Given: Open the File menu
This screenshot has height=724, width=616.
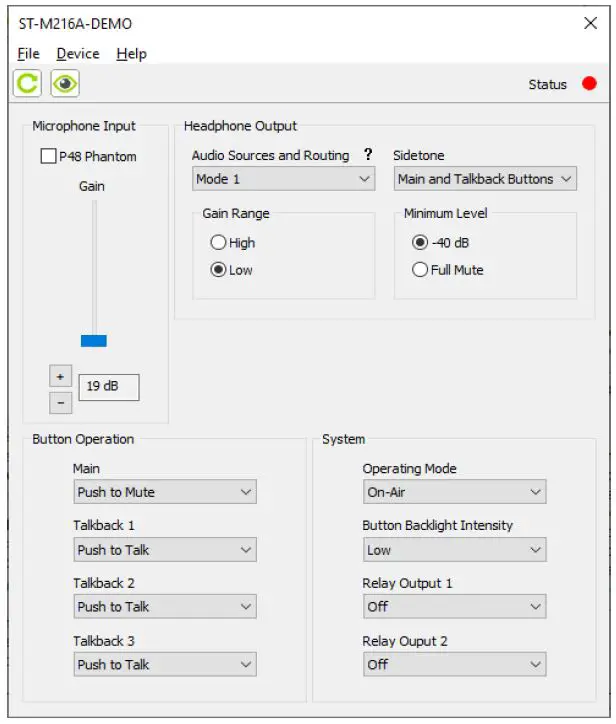Looking at the screenshot, I should click(29, 53).
